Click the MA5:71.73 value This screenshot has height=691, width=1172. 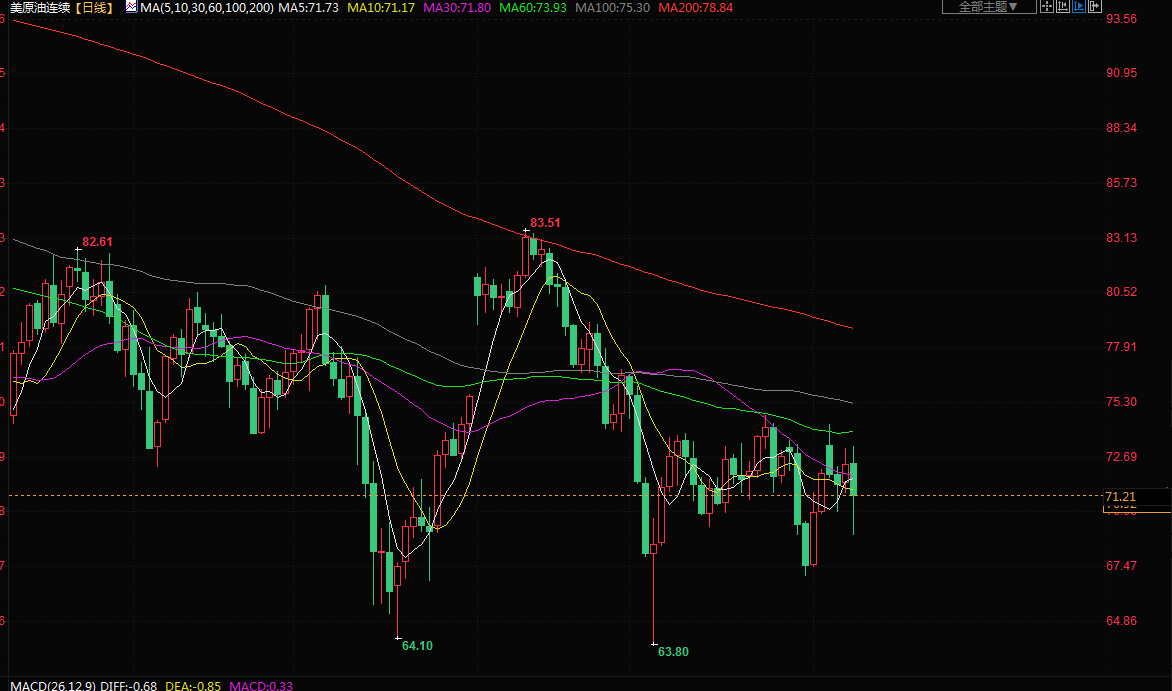click(x=308, y=7)
